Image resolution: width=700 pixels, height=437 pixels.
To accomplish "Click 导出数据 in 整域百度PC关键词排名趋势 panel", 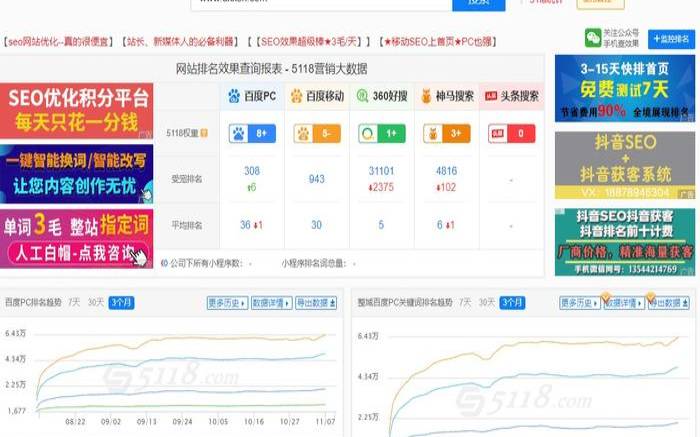I will point(668,303).
